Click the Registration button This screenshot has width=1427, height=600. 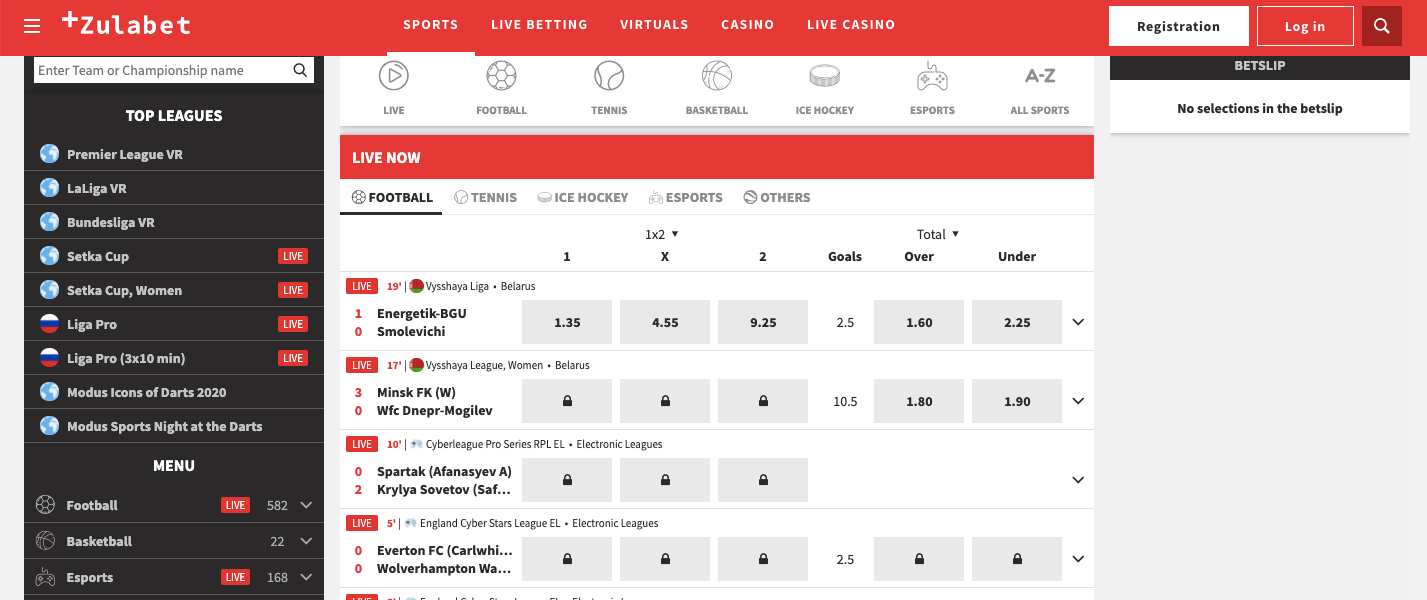point(1179,26)
